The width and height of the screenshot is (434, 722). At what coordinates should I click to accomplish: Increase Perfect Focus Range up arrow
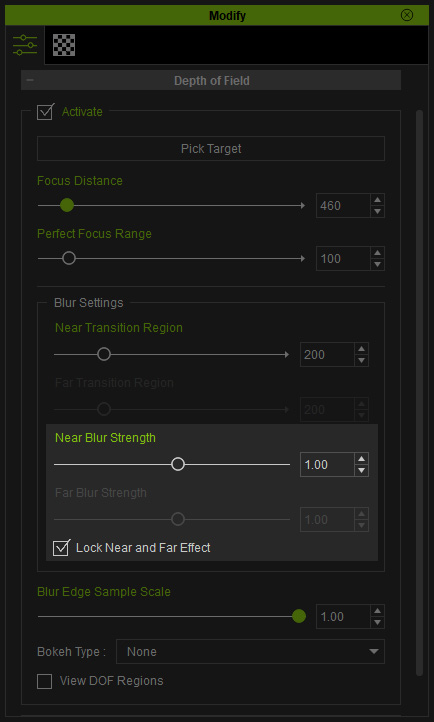(x=377, y=253)
